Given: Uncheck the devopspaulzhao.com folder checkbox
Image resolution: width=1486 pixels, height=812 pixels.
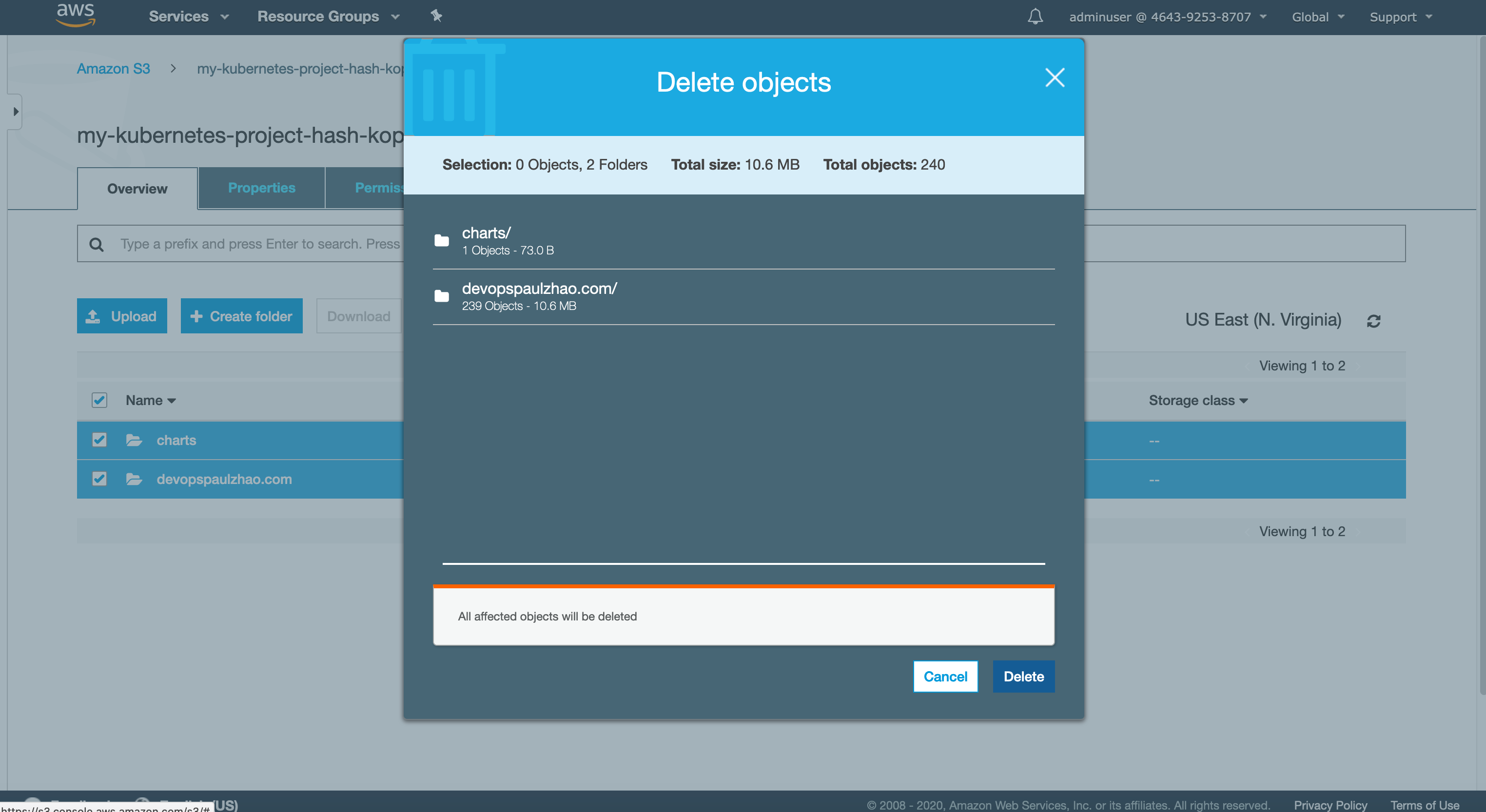Looking at the screenshot, I should (x=99, y=479).
